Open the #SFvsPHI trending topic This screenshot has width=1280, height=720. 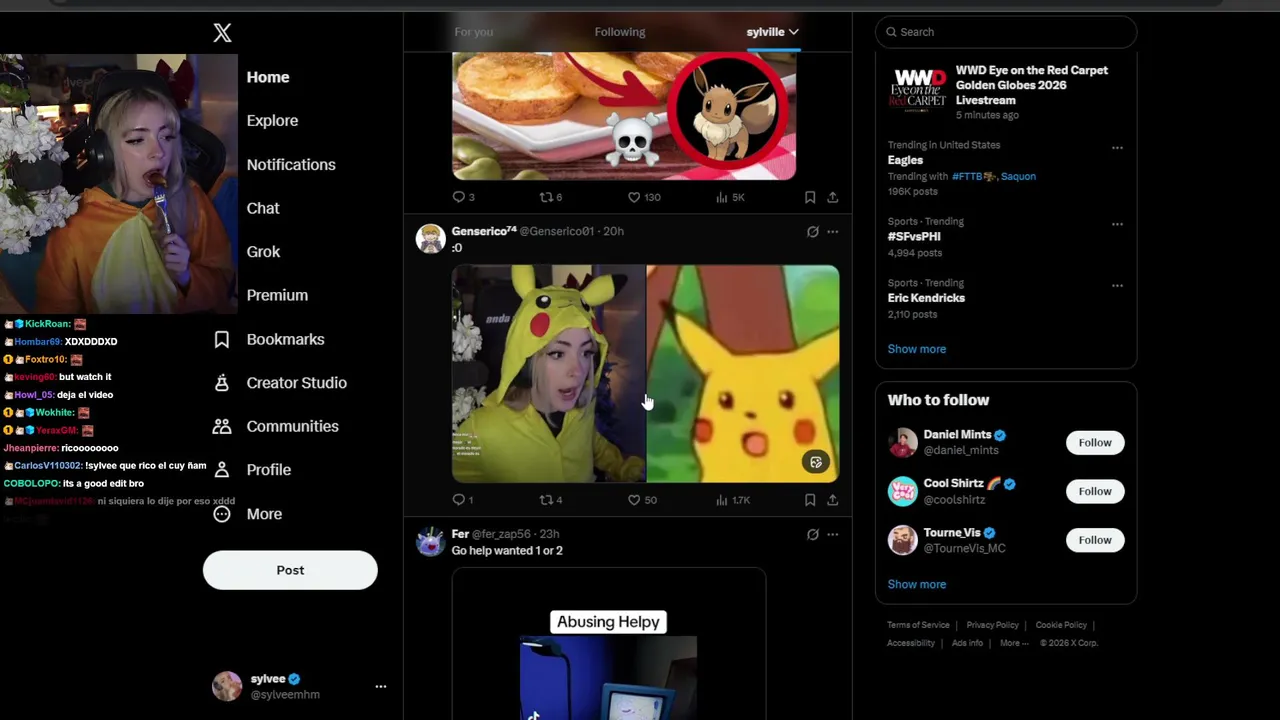(x=914, y=237)
